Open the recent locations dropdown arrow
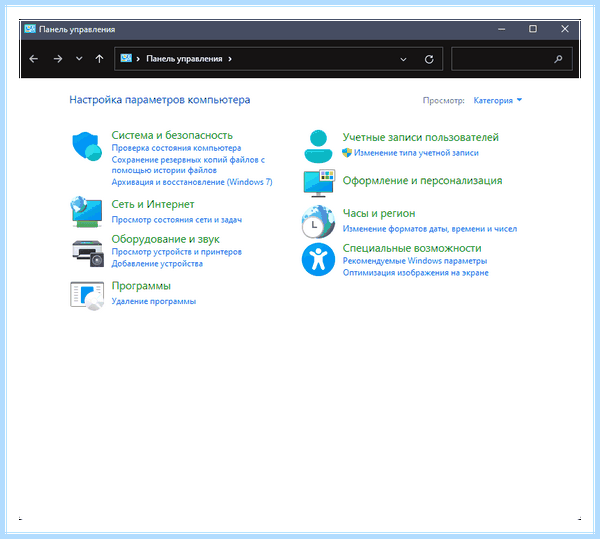The width and height of the screenshot is (600, 539). click(x=79, y=59)
